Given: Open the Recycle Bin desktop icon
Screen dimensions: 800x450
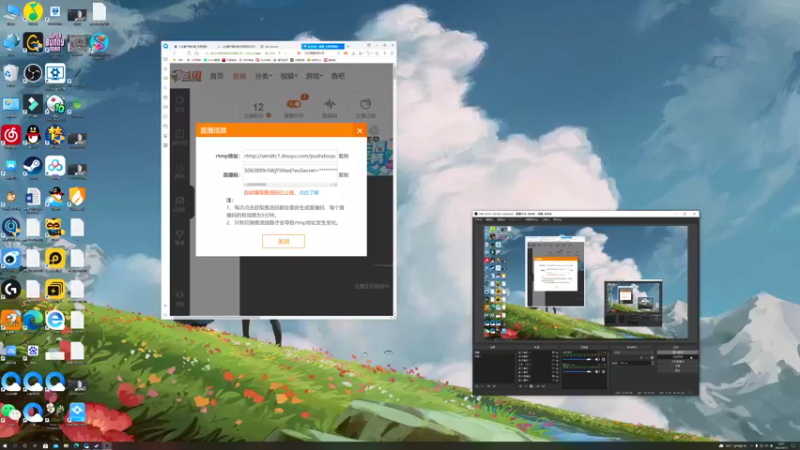Looking at the screenshot, I should pos(11,73).
